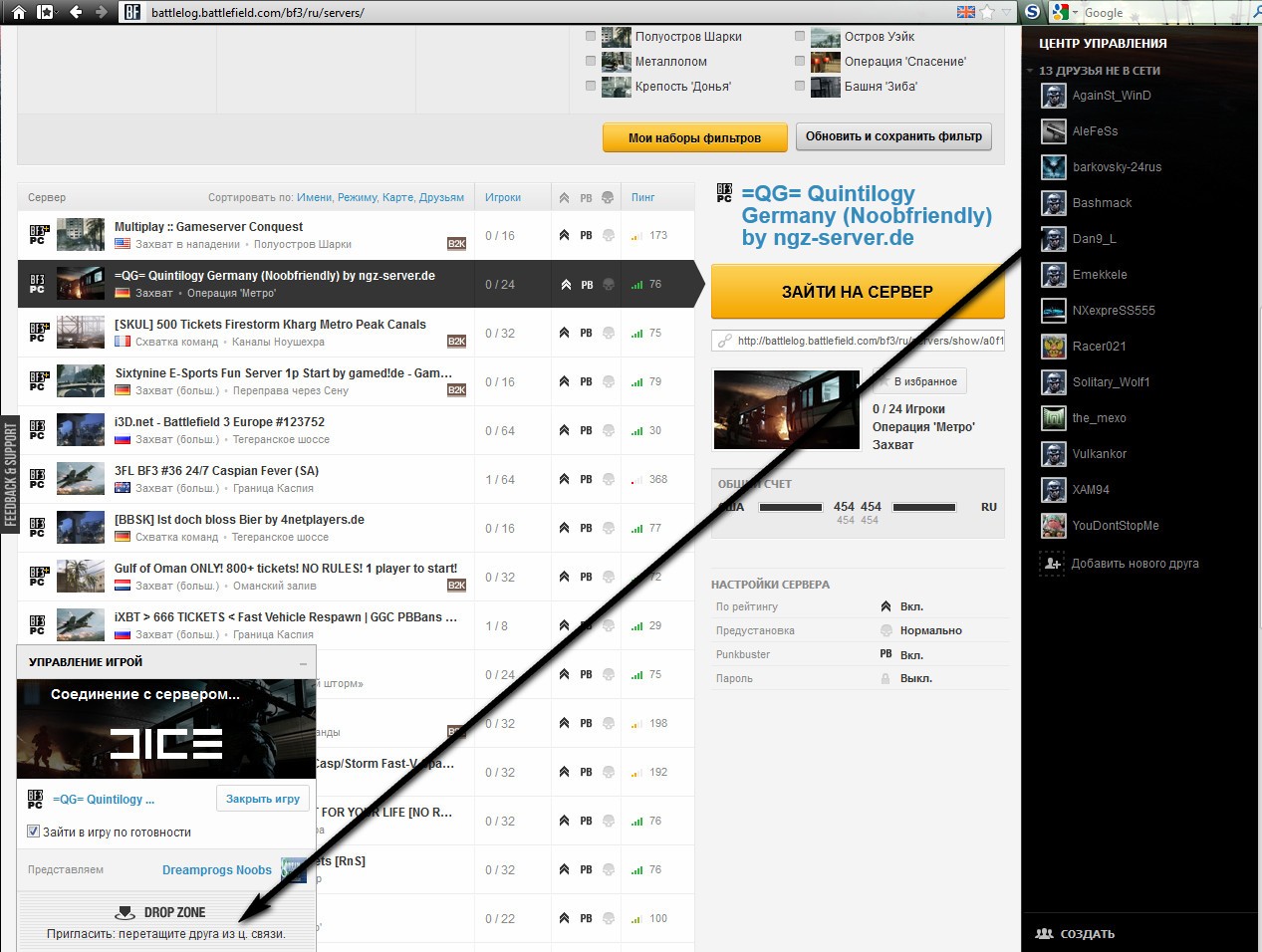The image size is (1262, 952).
Task: Click the В избранное favorite button
Action: coord(918,381)
